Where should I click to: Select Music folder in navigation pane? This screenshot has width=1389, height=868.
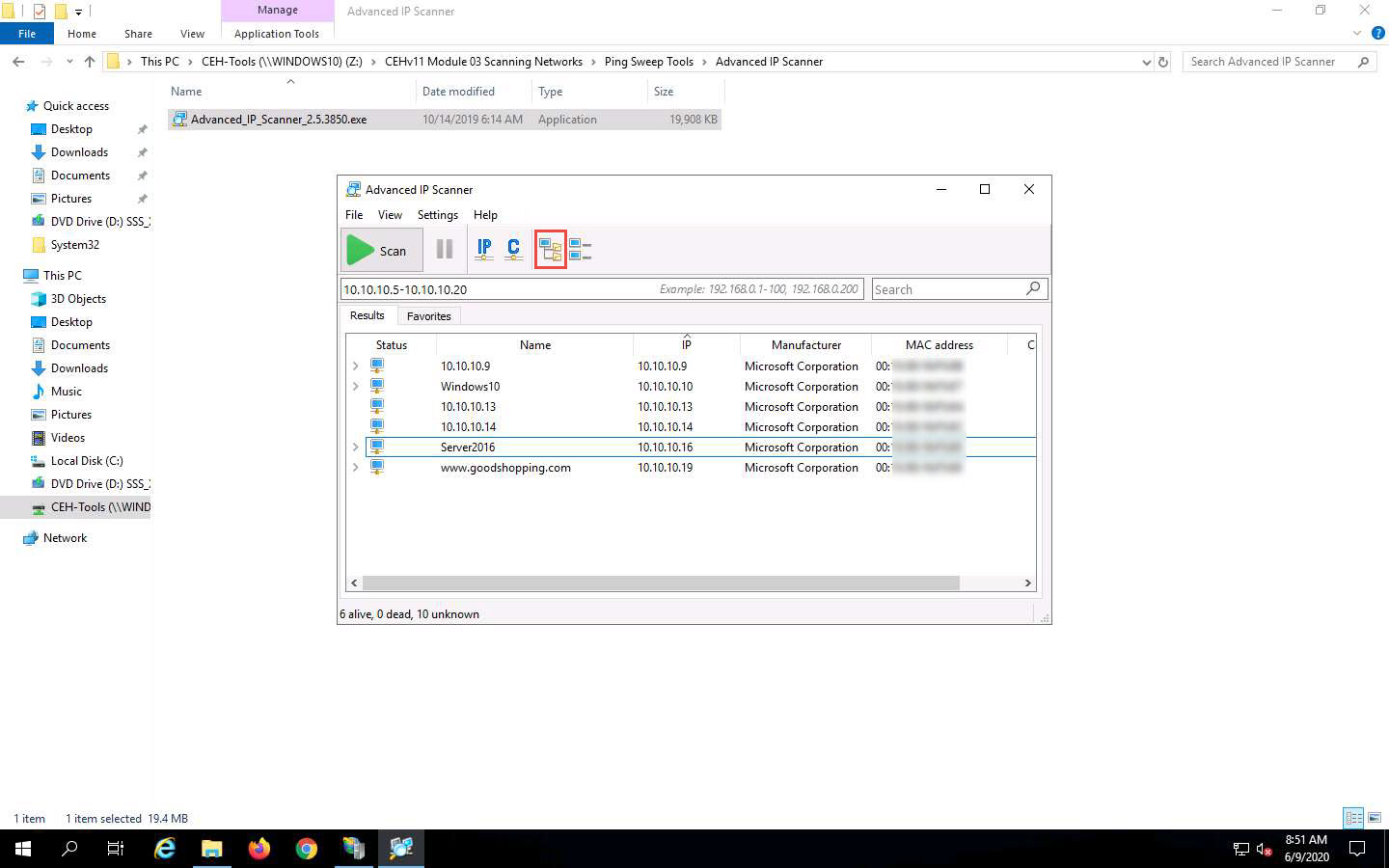(x=66, y=392)
